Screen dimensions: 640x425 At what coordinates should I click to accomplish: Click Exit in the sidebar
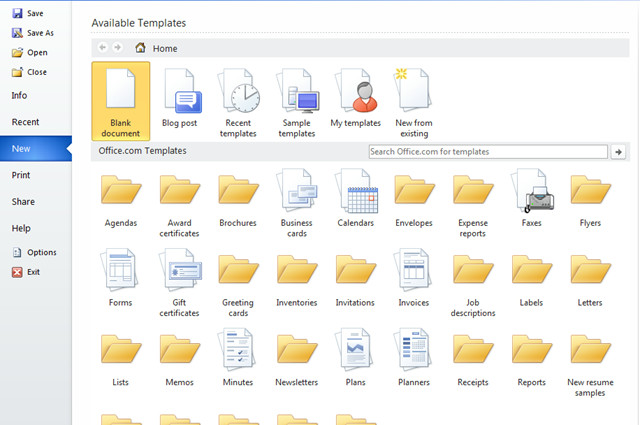27,272
